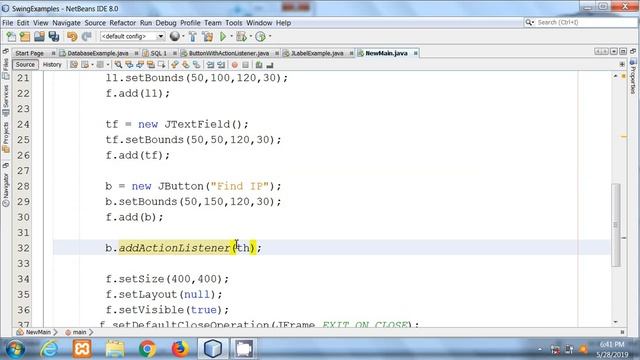Click the Save All toolbar icon
This screenshot has width=640, height=360.
tap(53, 37)
